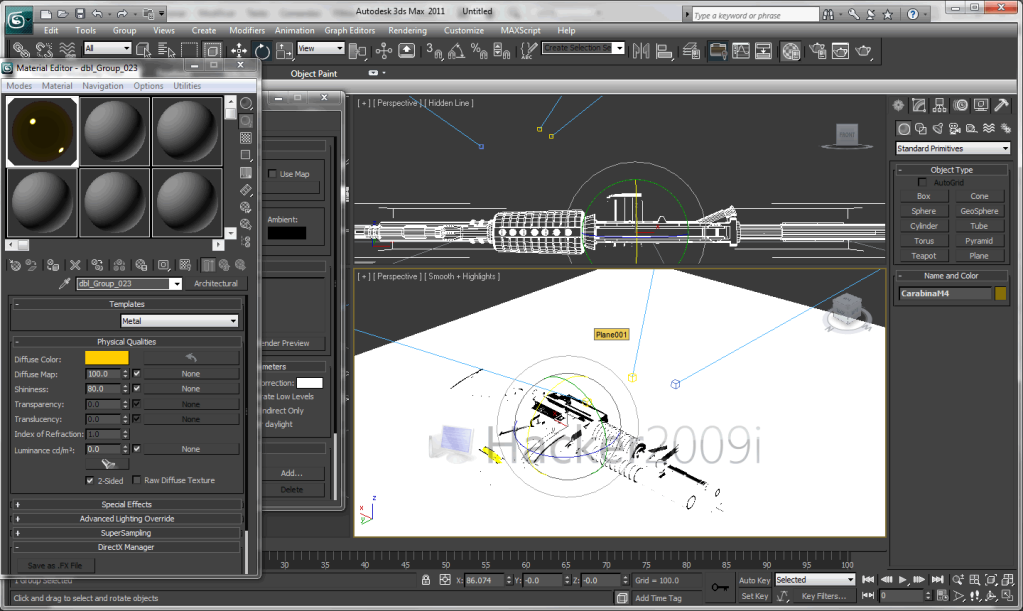Jump to the end frame
This screenshot has height=611, width=1023.
938,580
